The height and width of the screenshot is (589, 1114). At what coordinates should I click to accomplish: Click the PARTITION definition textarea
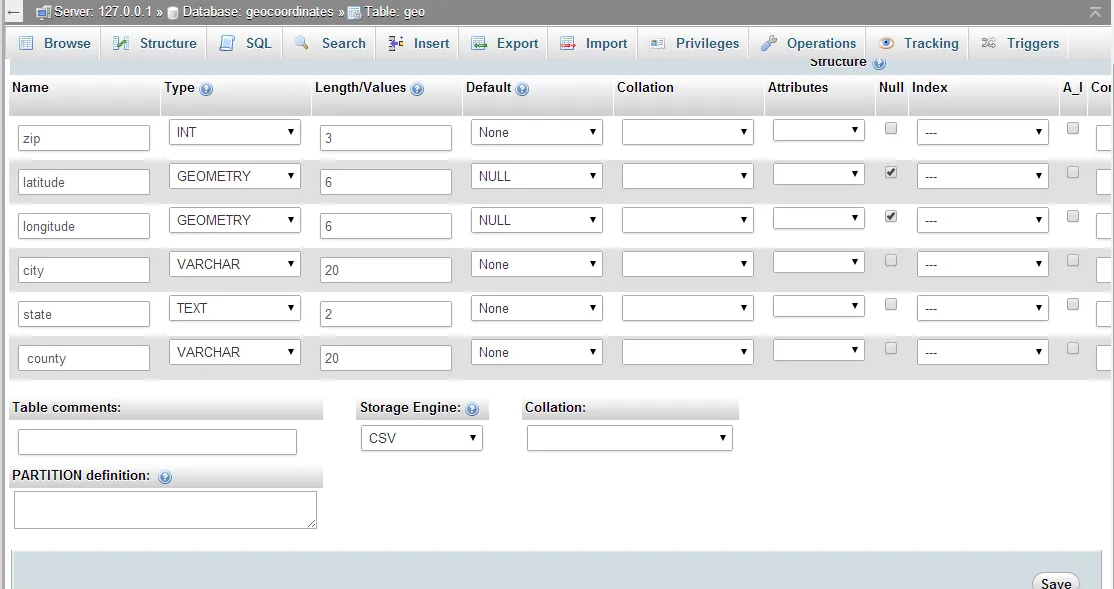(x=166, y=509)
